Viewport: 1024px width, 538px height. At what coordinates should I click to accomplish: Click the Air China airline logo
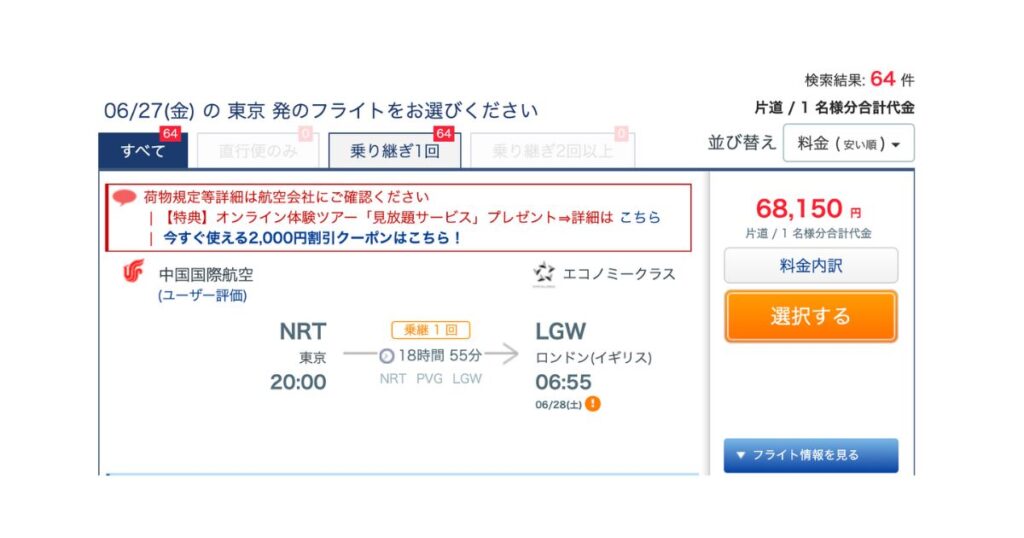[x=133, y=271]
